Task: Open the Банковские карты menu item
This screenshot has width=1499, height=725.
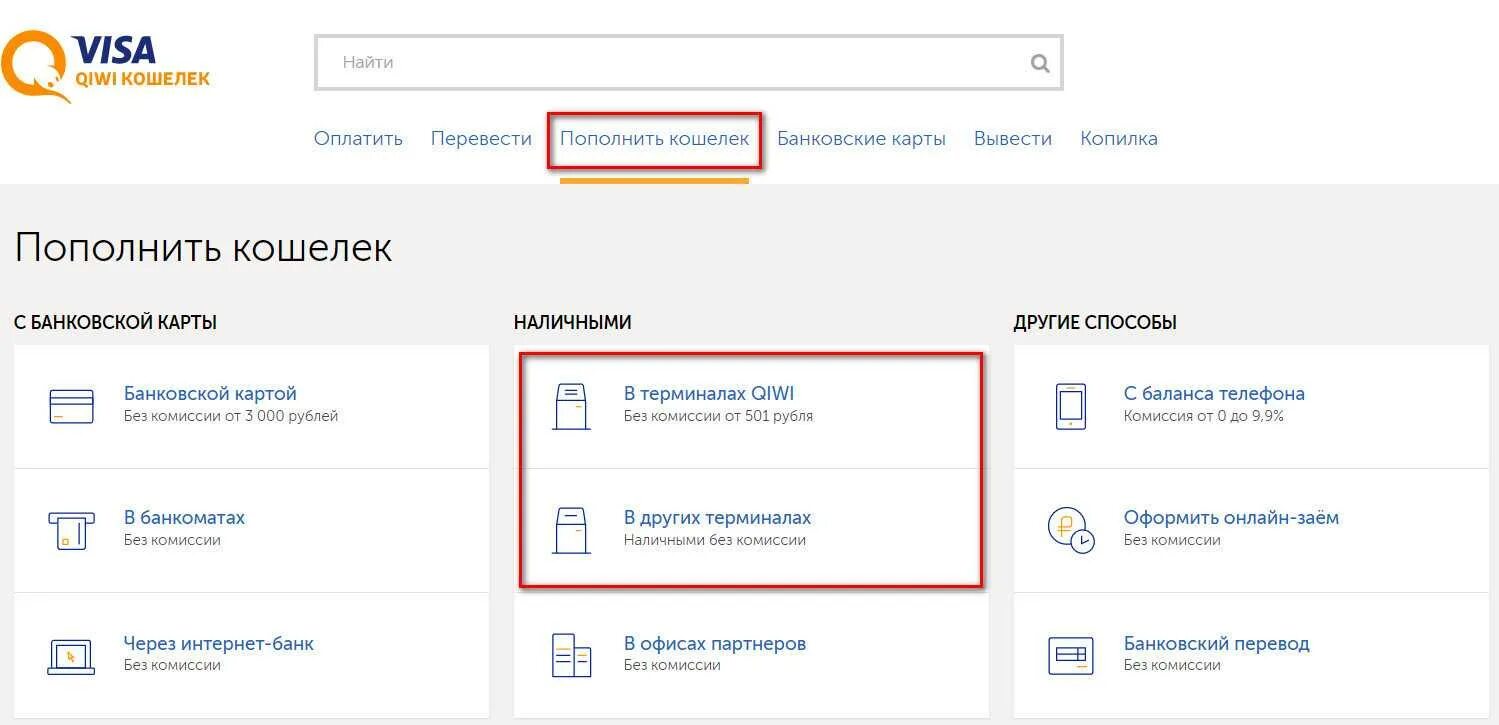Action: (861, 139)
